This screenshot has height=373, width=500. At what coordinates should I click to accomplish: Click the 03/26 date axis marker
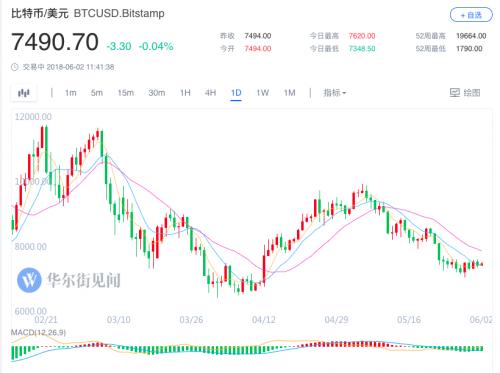[x=191, y=320]
